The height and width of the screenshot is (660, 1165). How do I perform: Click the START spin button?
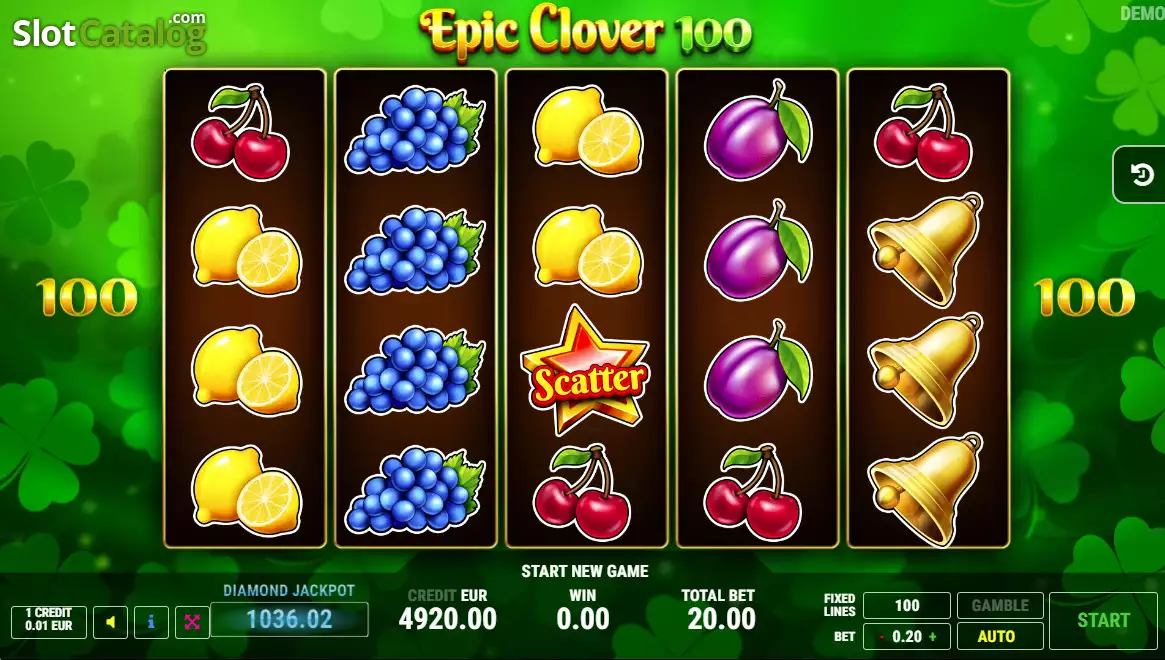click(1103, 620)
